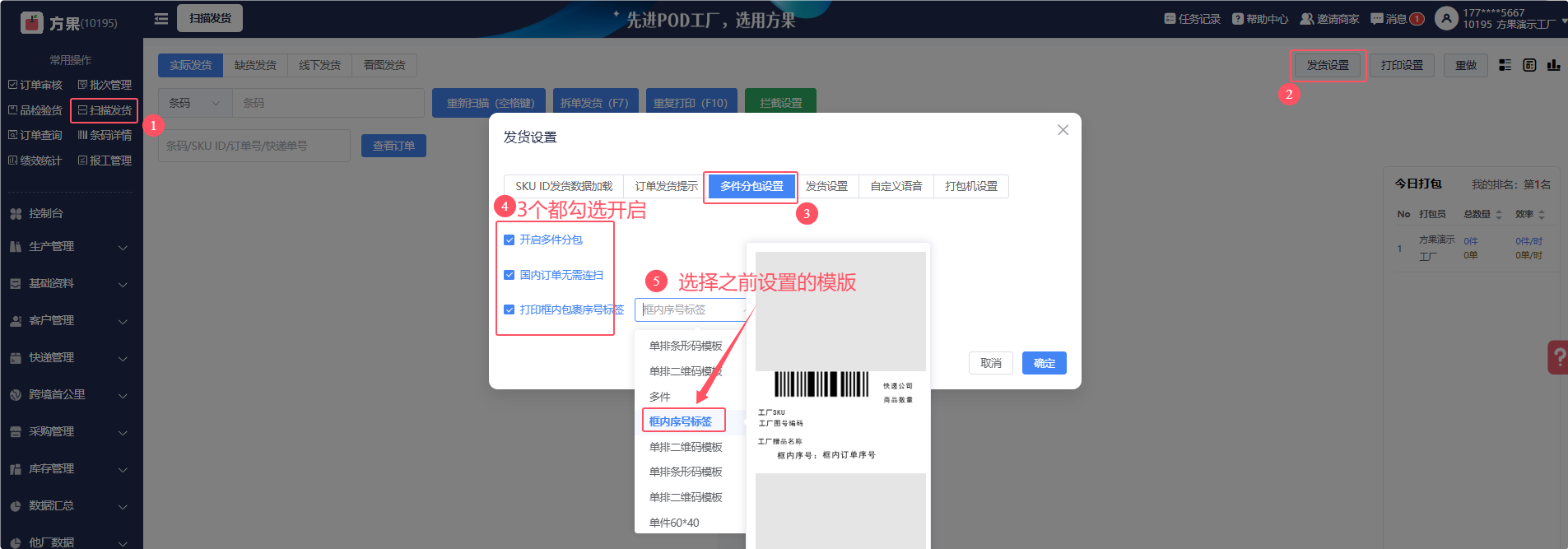Expand 跨境首公里 menu
This screenshot has width=1568, height=549.
pos(71,395)
